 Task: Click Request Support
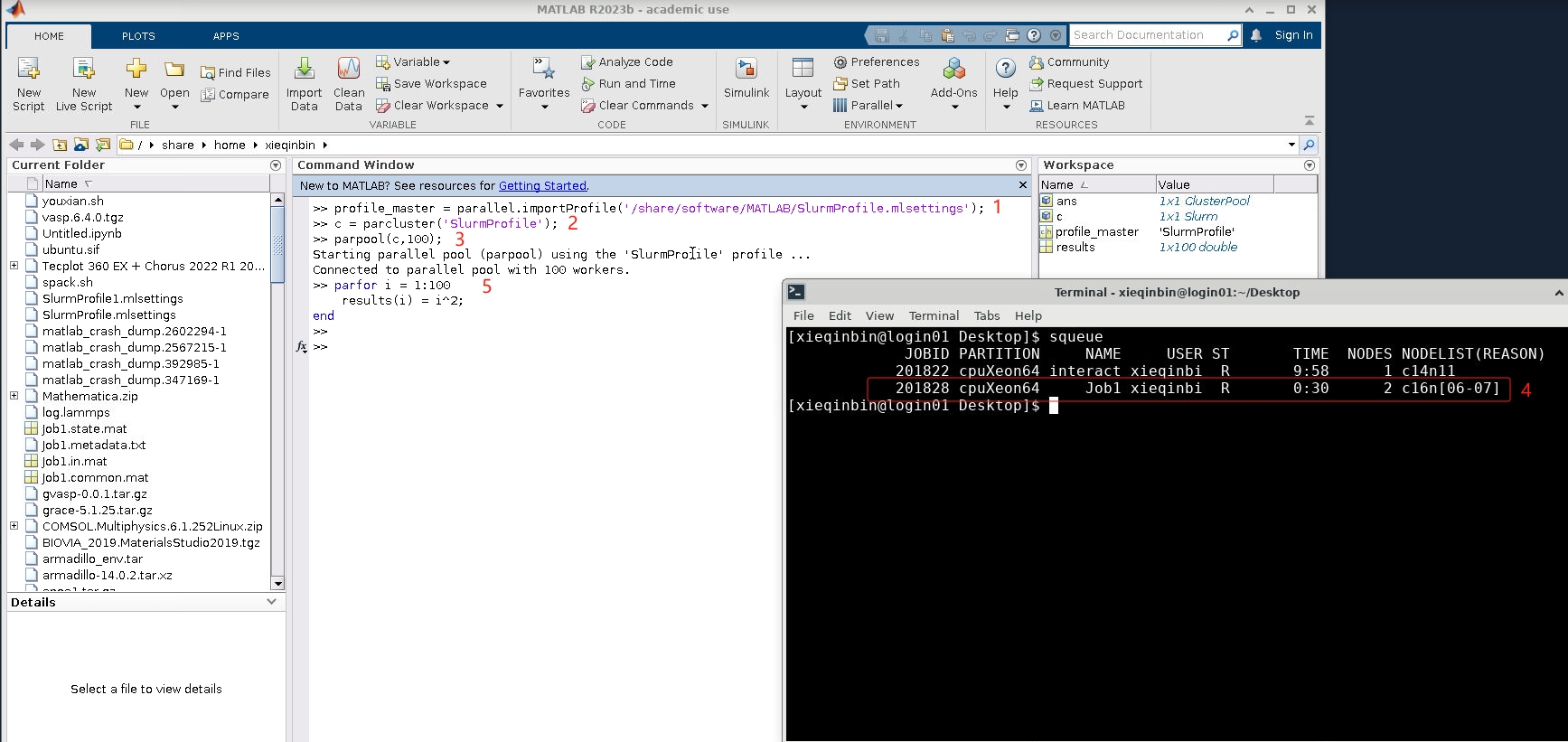[1085, 83]
